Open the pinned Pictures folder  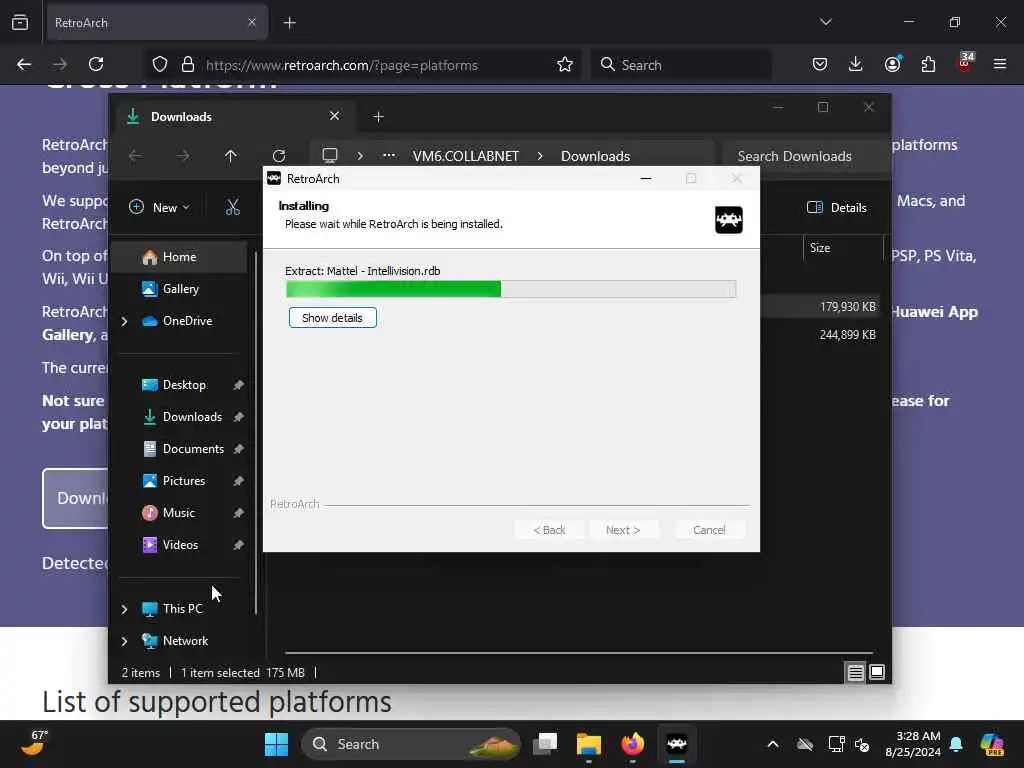pos(183,481)
